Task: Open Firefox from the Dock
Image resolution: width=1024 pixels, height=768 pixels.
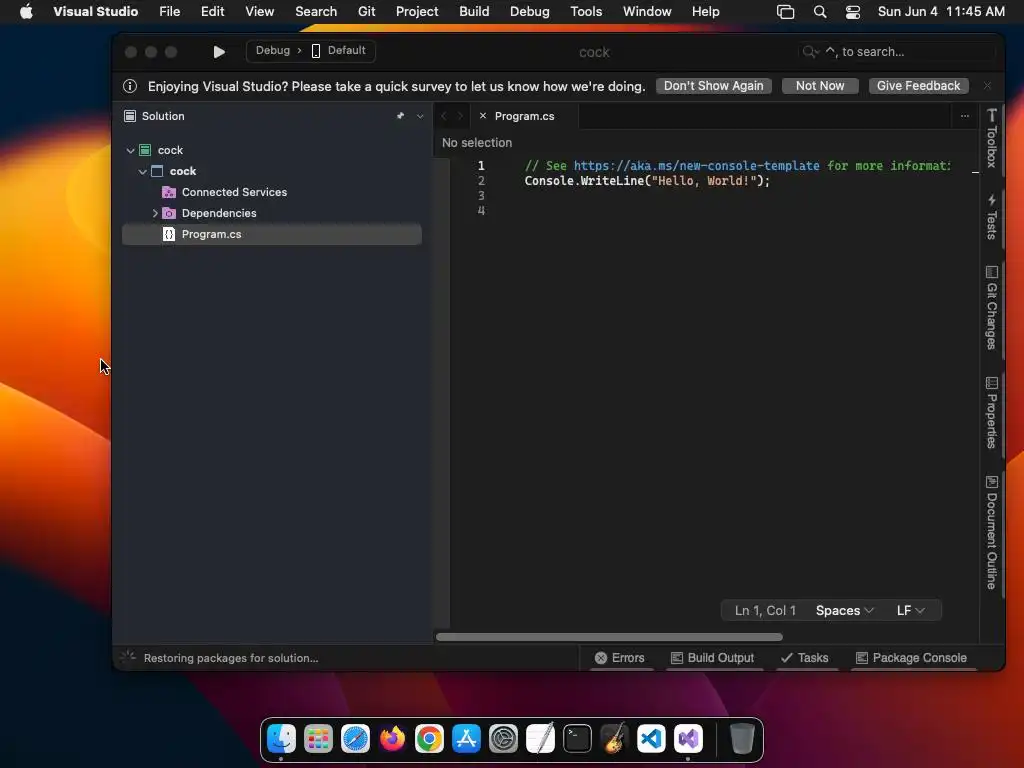Action: [392, 739]
